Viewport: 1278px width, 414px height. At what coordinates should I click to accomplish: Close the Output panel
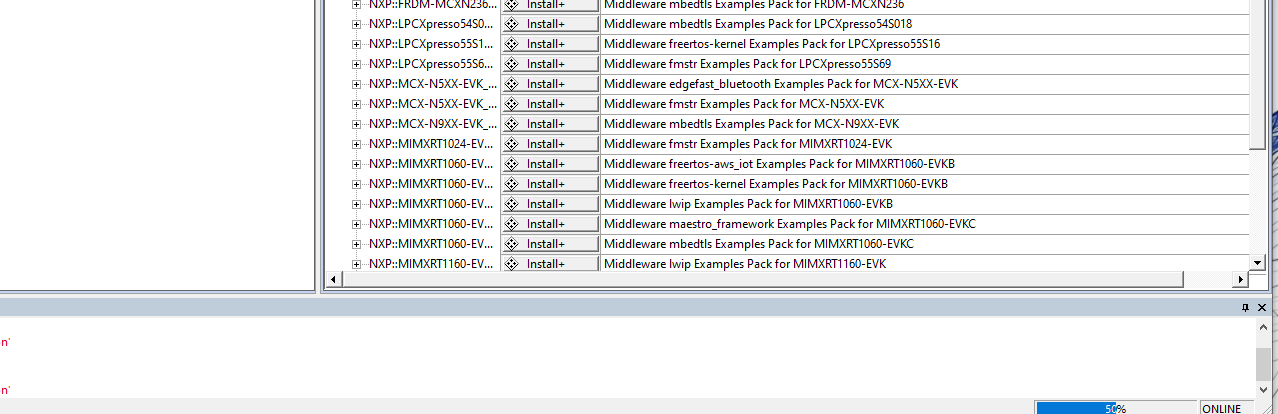1264,307
